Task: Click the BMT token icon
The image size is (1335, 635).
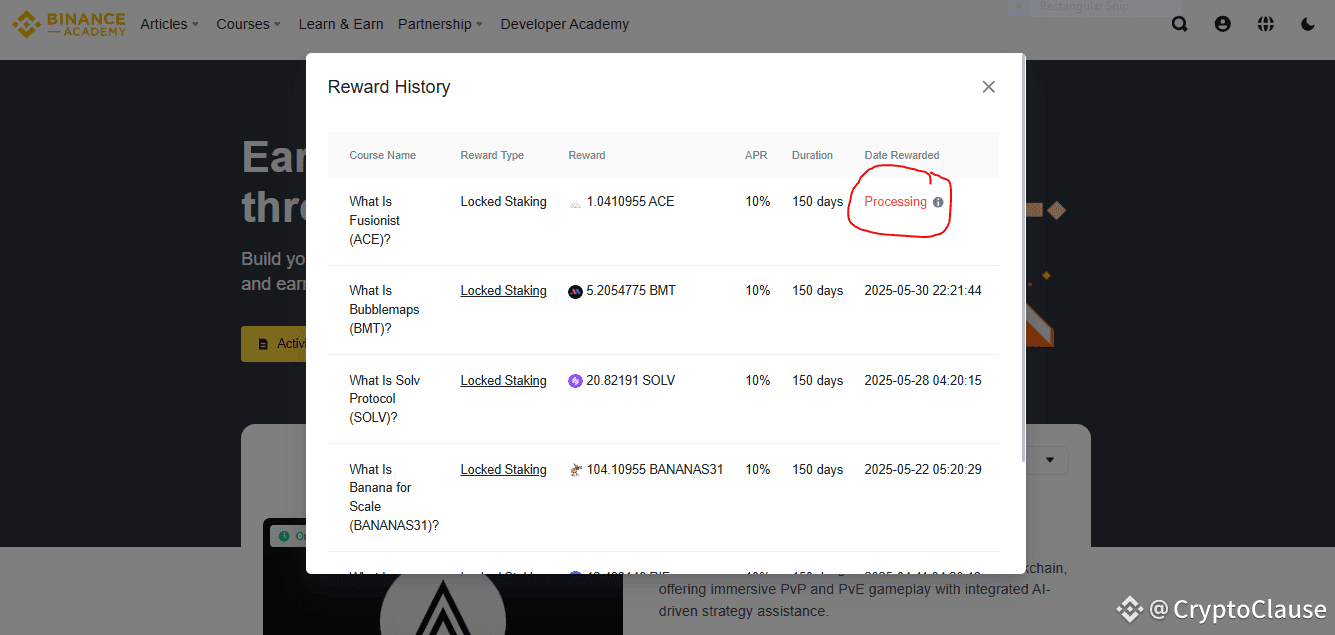Action: pyautogui.click(x=575, y=291)
